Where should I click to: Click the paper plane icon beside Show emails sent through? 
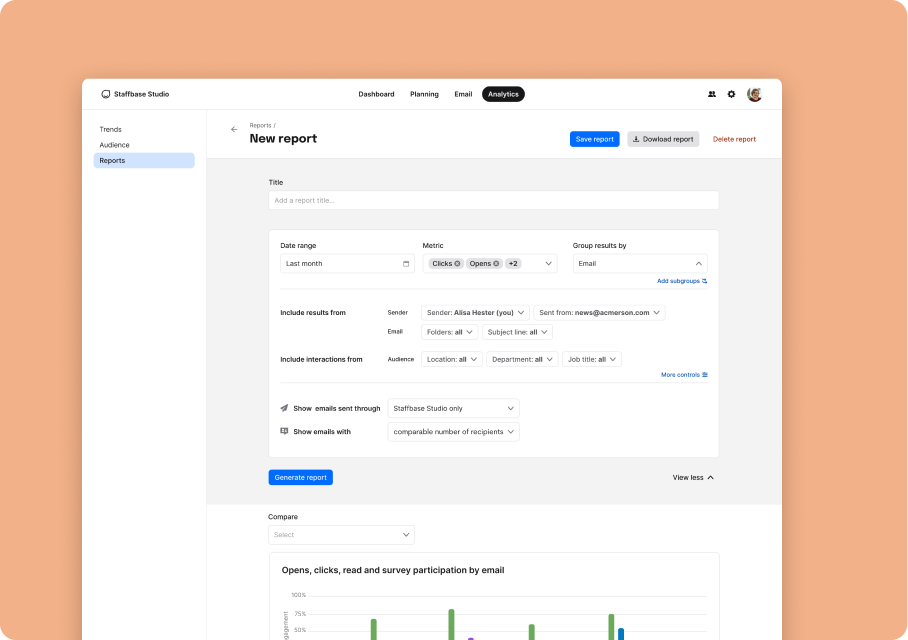coord(284,408)
